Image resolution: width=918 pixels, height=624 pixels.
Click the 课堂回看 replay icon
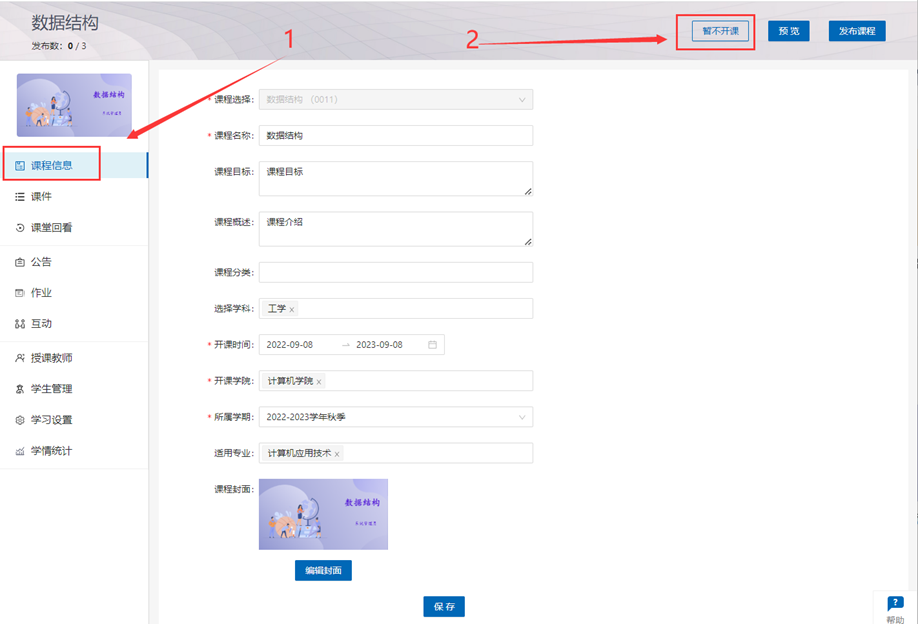(20, 228)
